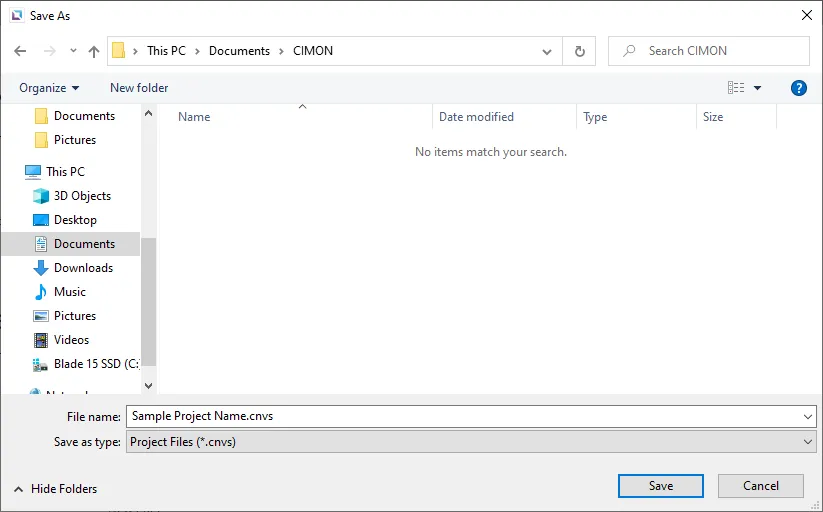Select Downloads folder in sidebar
The image size is (823, 512).
tap(83, 268)
